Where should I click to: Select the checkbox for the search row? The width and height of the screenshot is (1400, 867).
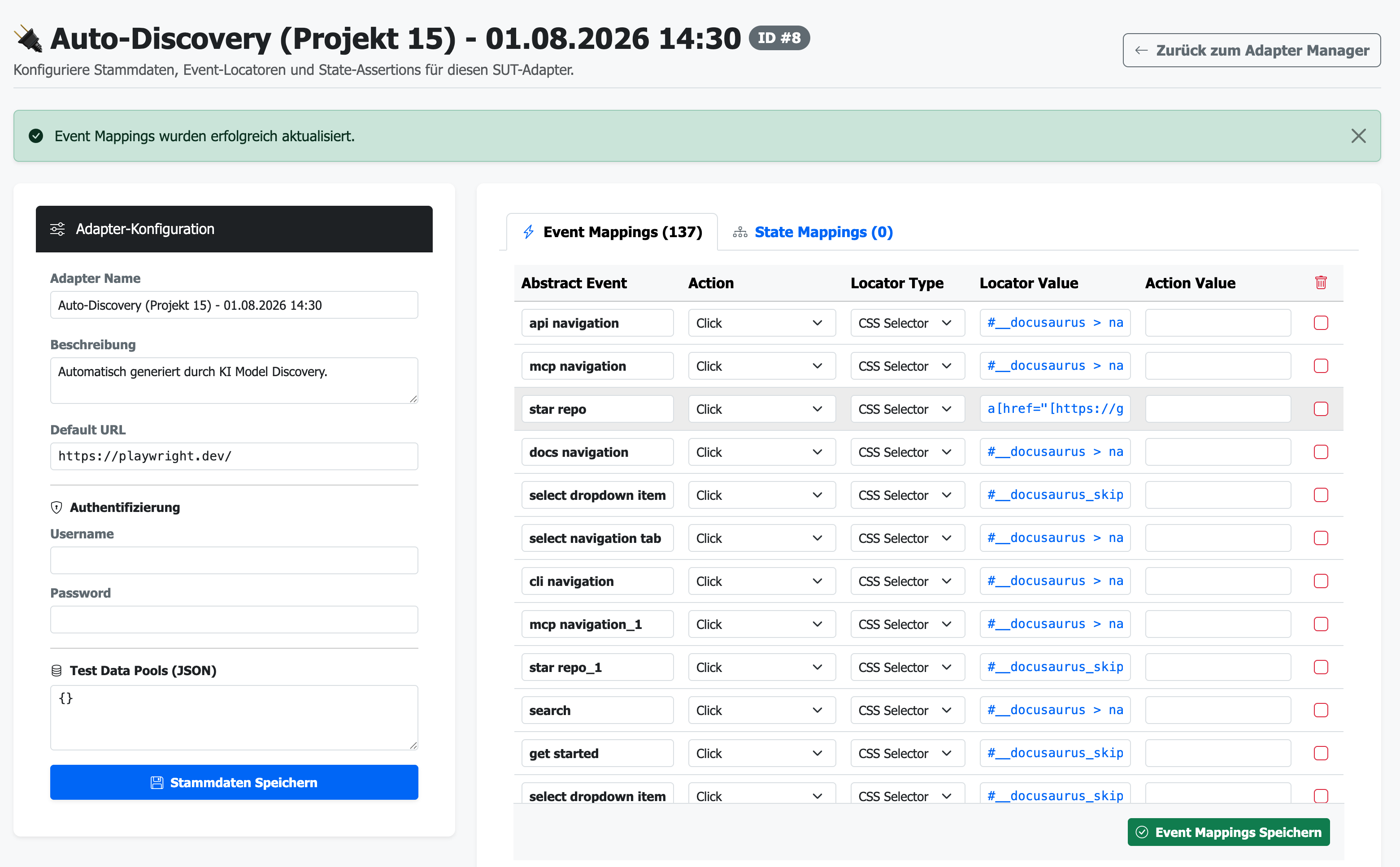coord(1320,710)
